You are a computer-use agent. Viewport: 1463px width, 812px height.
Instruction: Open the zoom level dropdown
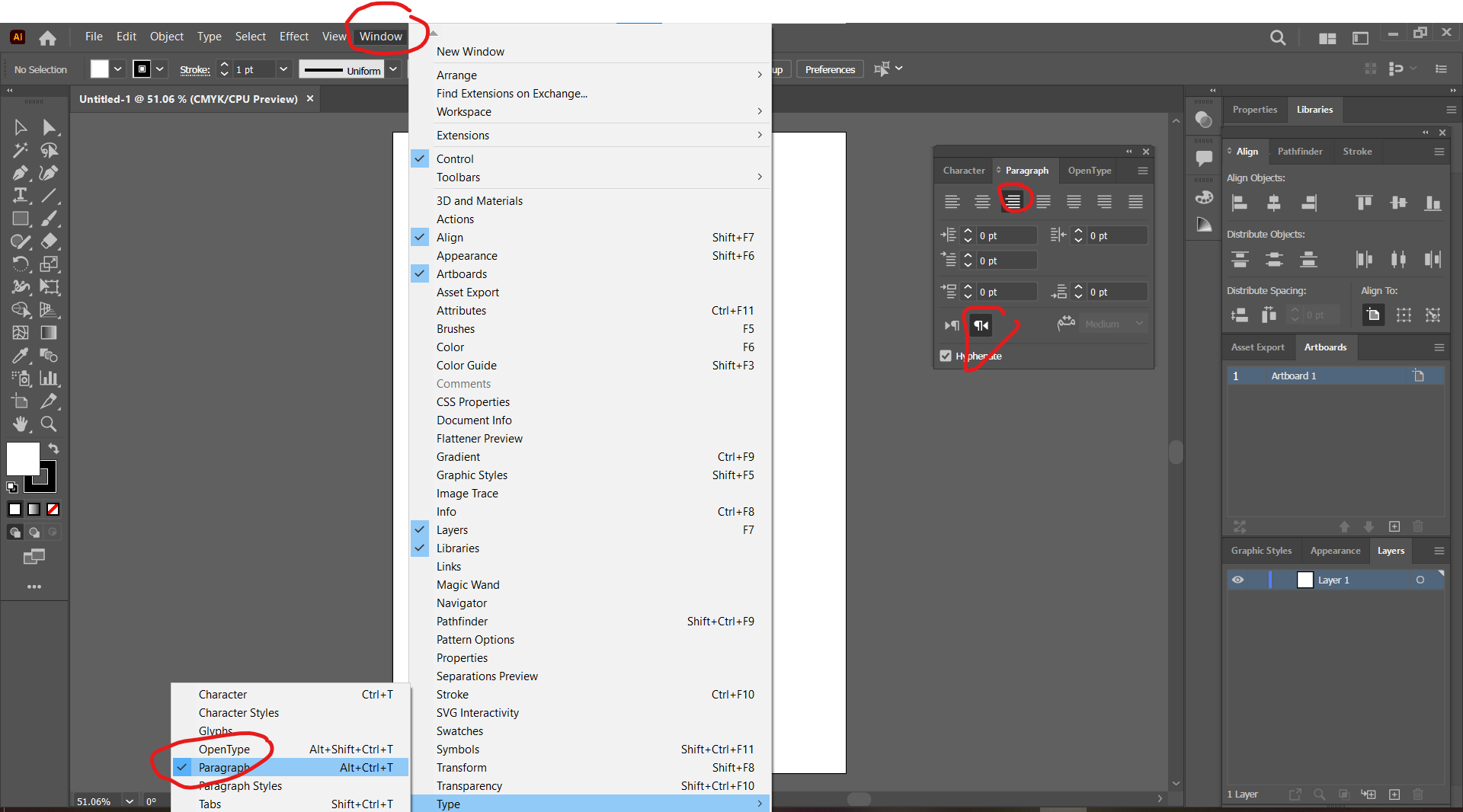click(130, 801)
